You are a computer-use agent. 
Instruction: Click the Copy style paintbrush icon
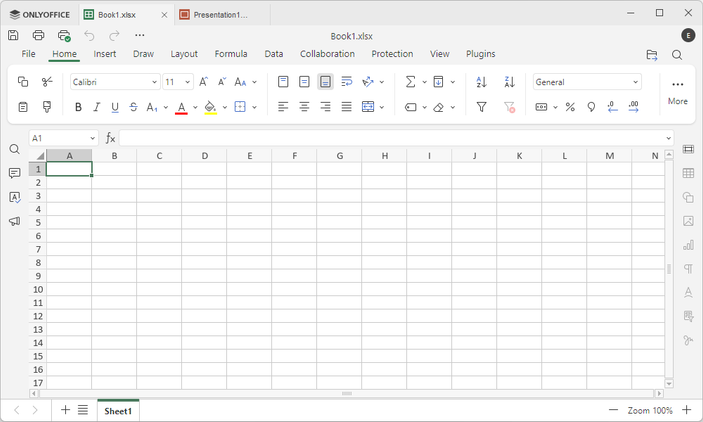coord(47,107)
